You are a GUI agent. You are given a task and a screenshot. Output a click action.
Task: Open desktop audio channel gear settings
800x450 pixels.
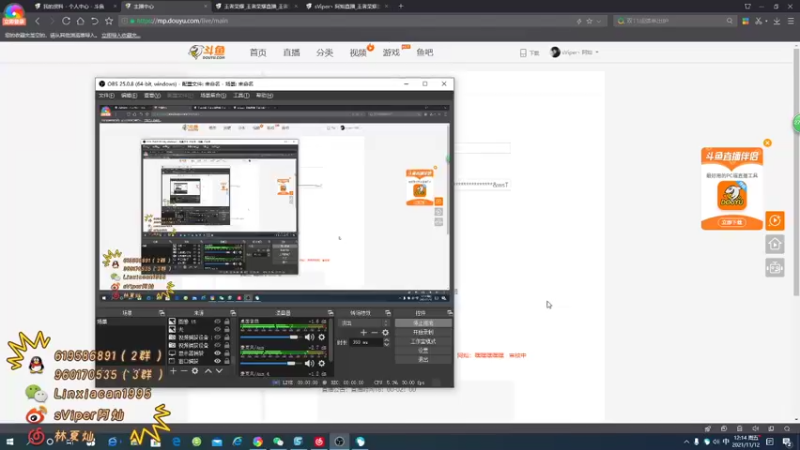tap(321, 337)
